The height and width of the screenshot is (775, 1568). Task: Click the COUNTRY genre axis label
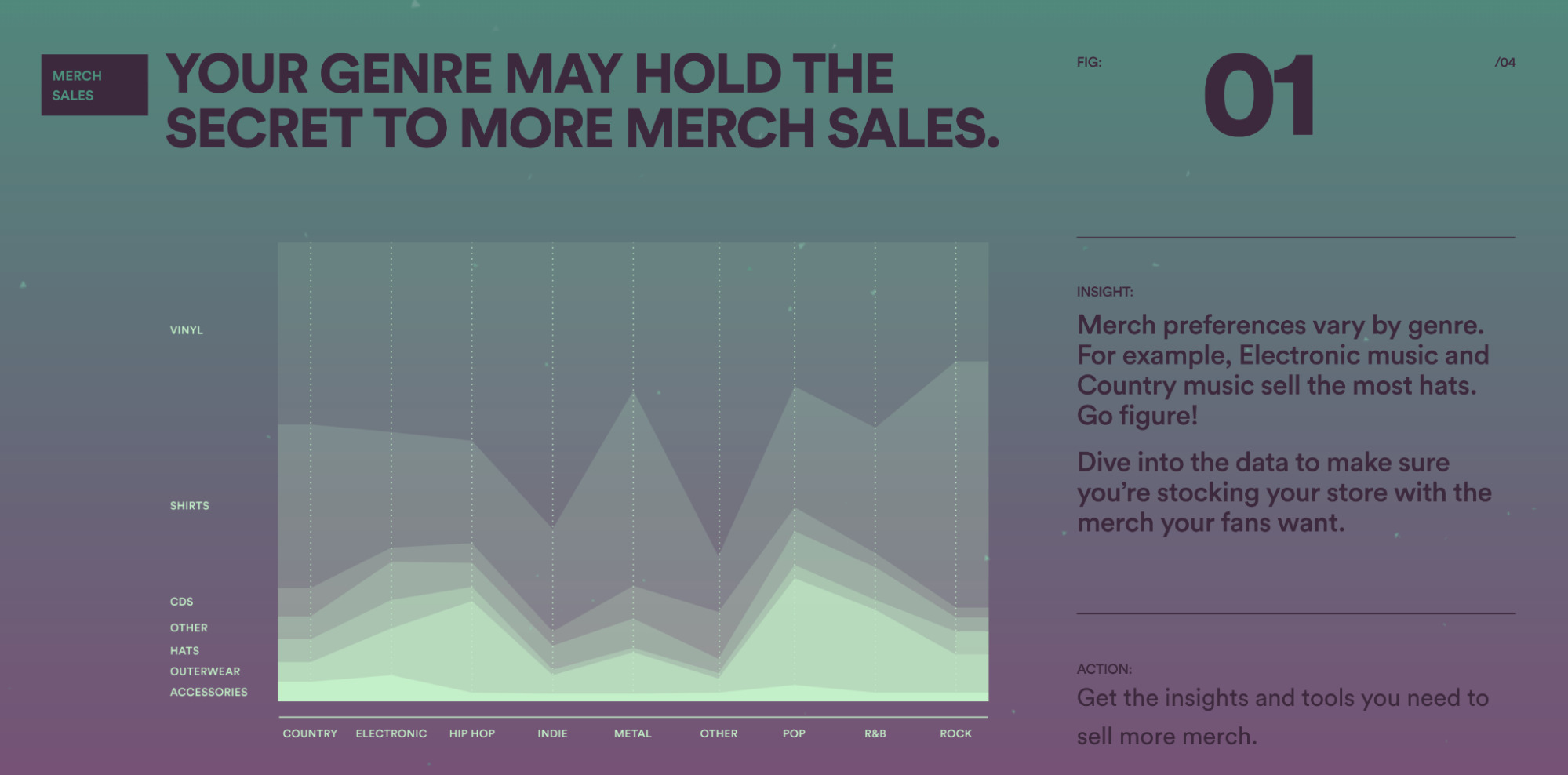click(x=310, y=733)
